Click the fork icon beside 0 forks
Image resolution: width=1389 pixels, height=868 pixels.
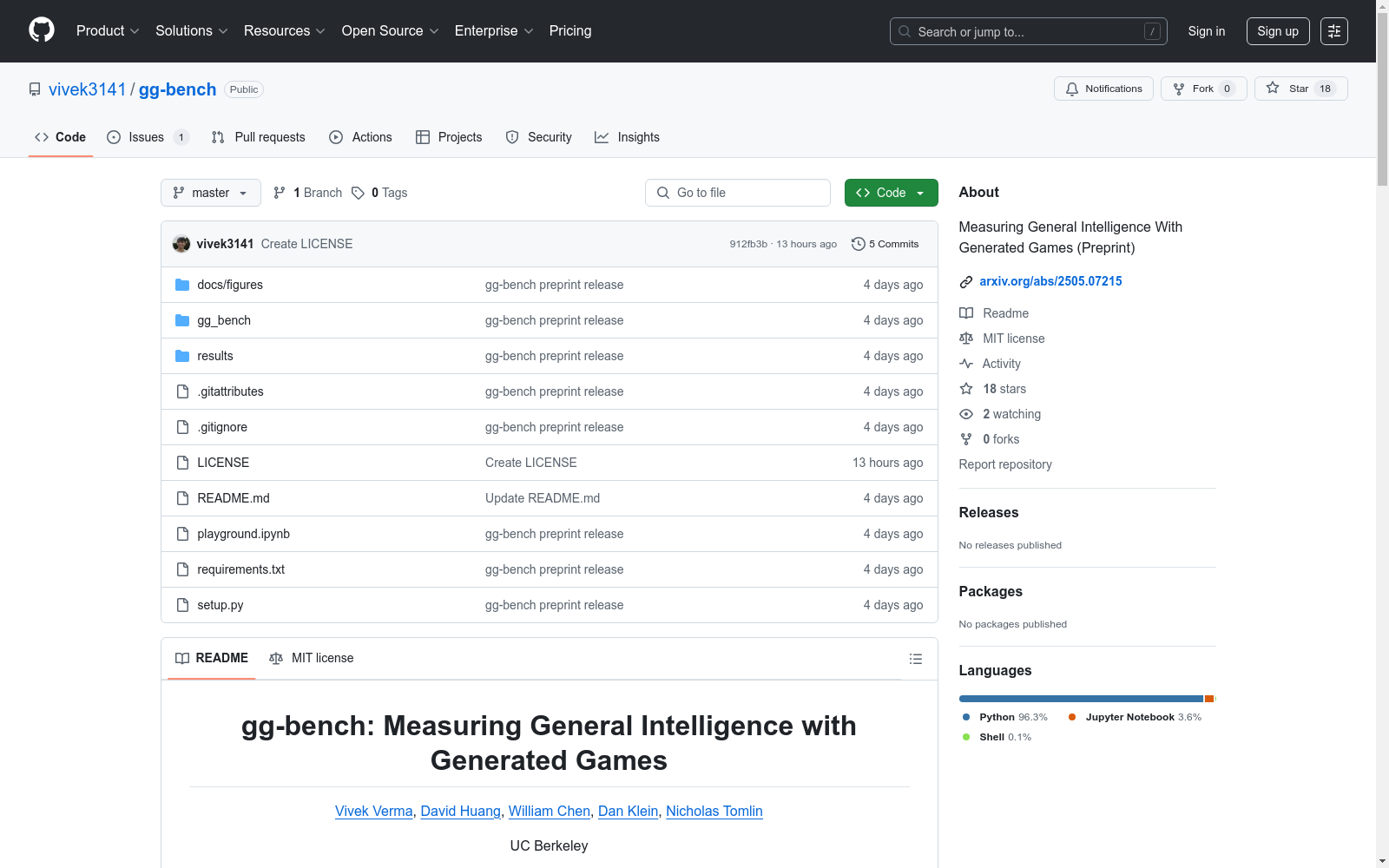coord(966,439)
